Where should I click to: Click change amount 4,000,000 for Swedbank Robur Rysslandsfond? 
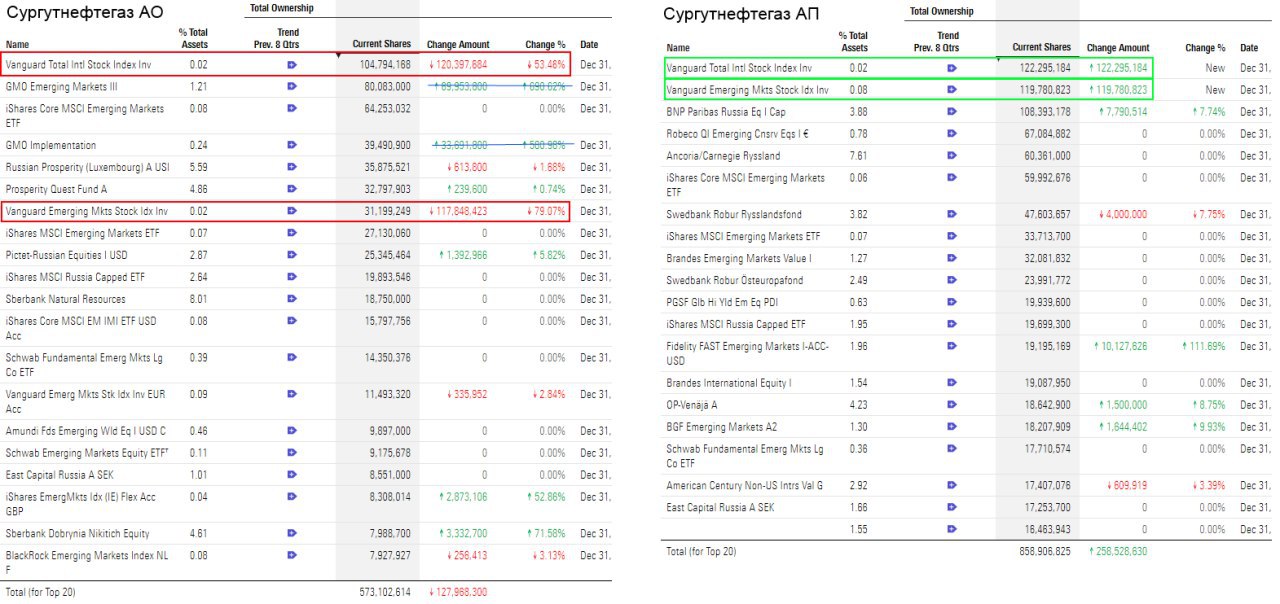tap(1122, 214)
